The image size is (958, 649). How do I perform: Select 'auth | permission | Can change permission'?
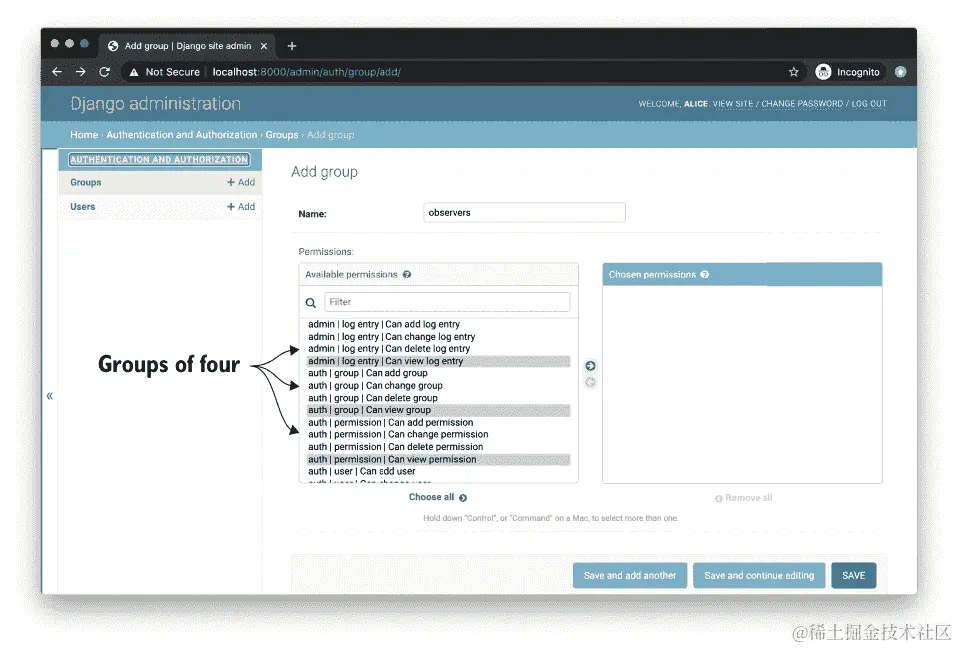pyautogui.click(x=438, y=434)
